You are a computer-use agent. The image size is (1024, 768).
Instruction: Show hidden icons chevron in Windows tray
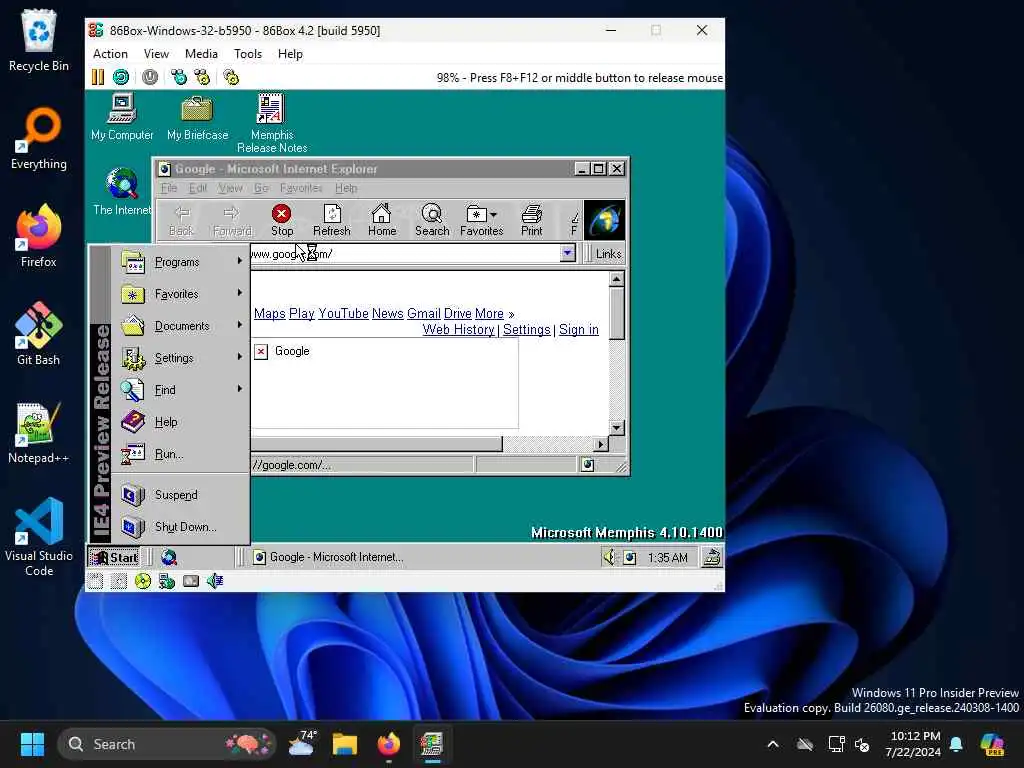(773, 744)
